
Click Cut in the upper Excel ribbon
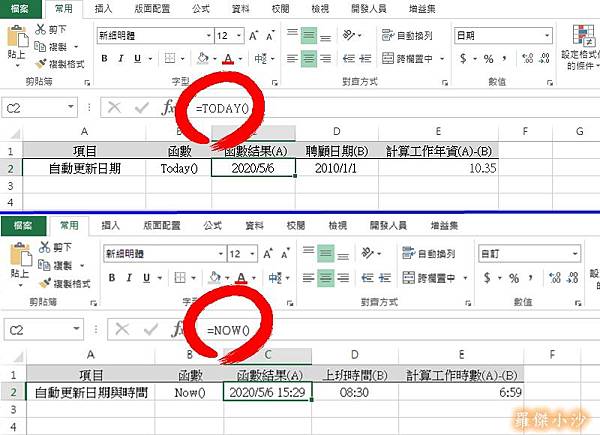(x=51, y=29)
